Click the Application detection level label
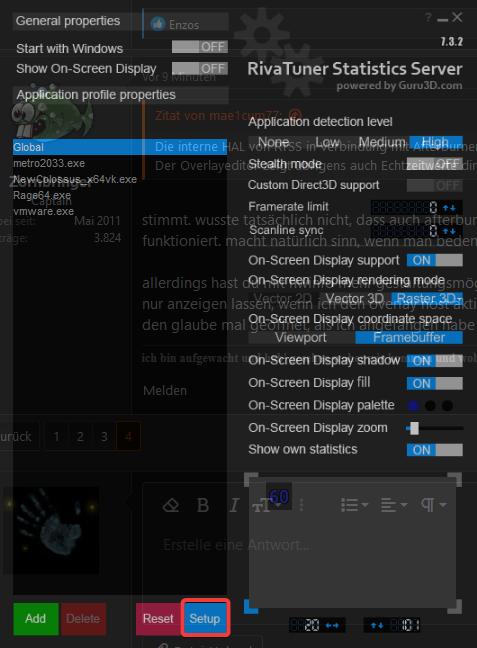This screenshot has width=477, height=648. coord(320,122)
